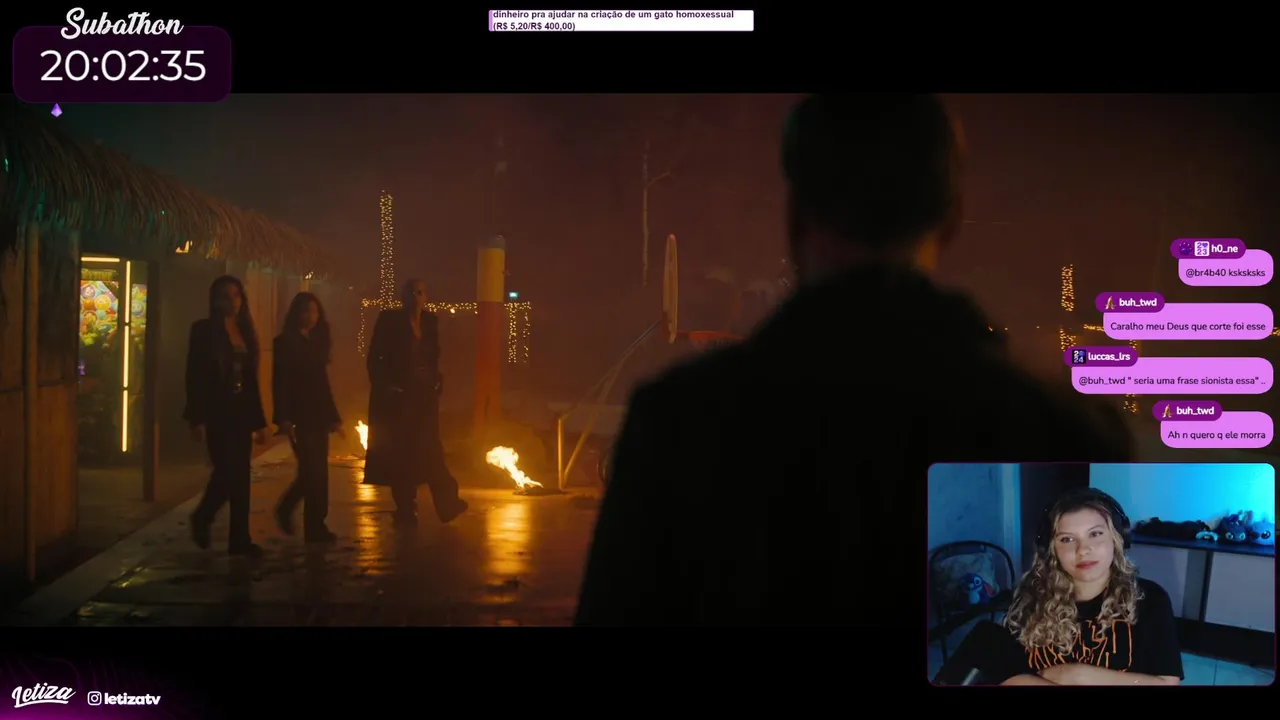This screenshot has height=720, width=1280.
Task: Click the Letiza signature logo
Action: click(x=43, y=695)
